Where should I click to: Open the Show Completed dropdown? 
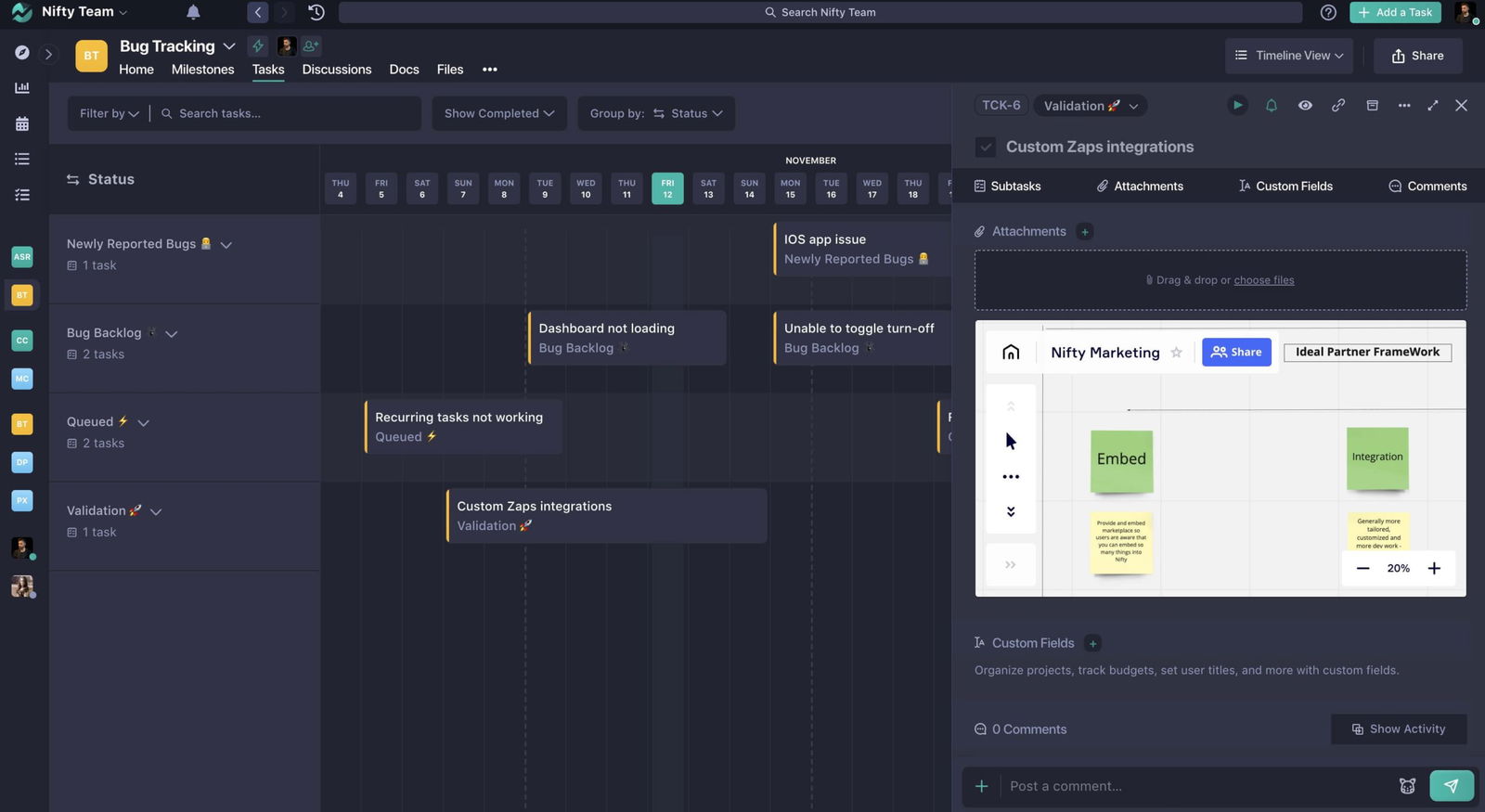tap(499, 113)
